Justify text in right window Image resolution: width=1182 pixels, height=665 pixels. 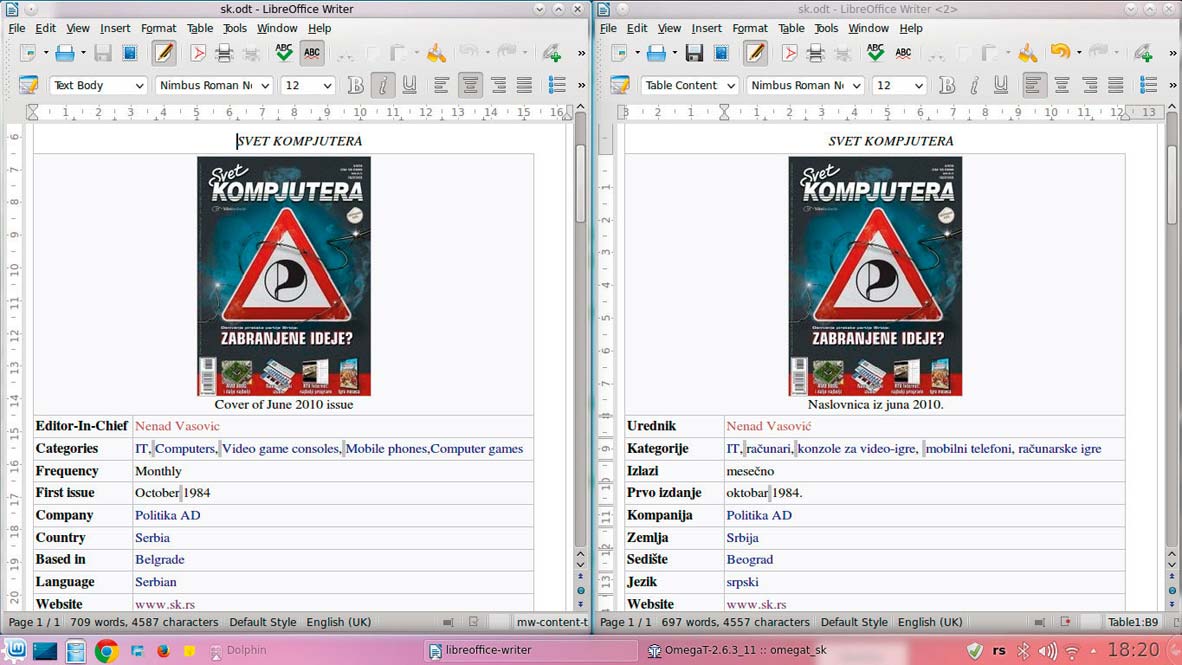point(1116,85)
